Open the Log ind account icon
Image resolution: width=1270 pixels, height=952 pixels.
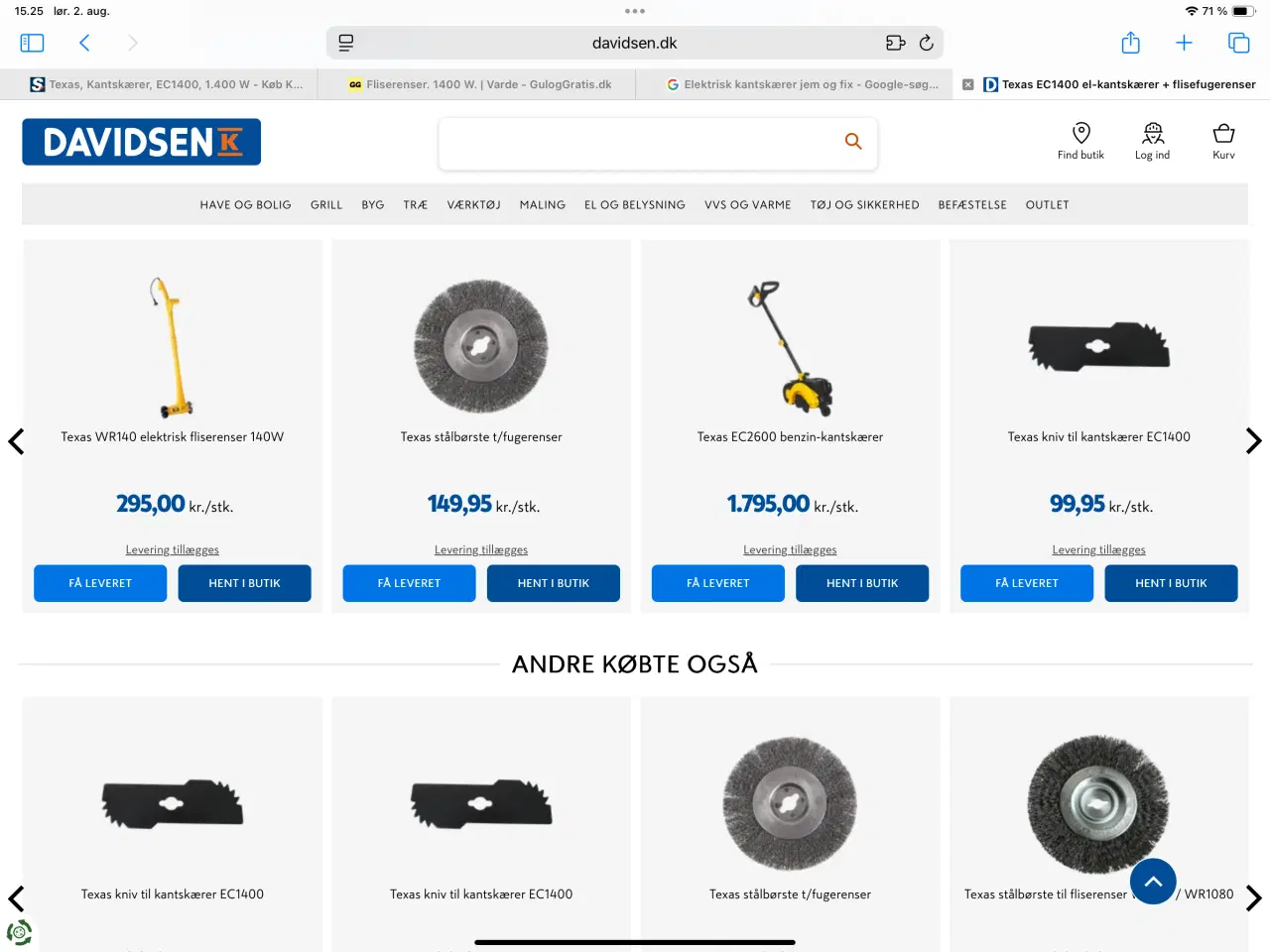(x=1152, y=141)
